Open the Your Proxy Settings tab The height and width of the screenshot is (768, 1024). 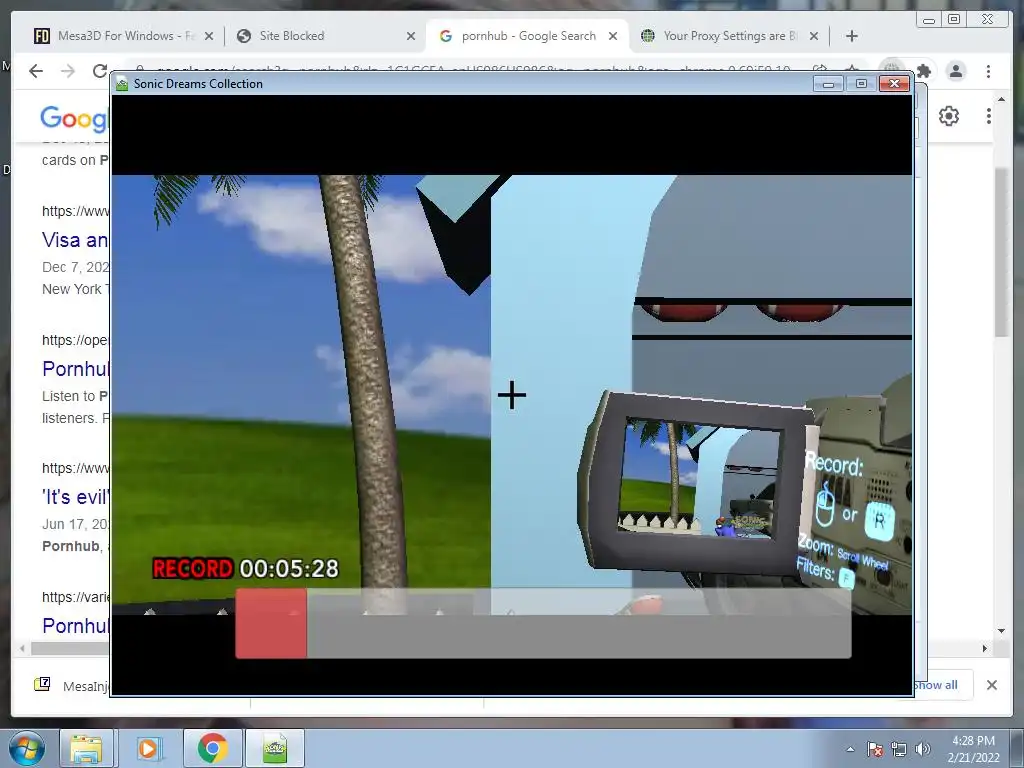pos(730,36)
